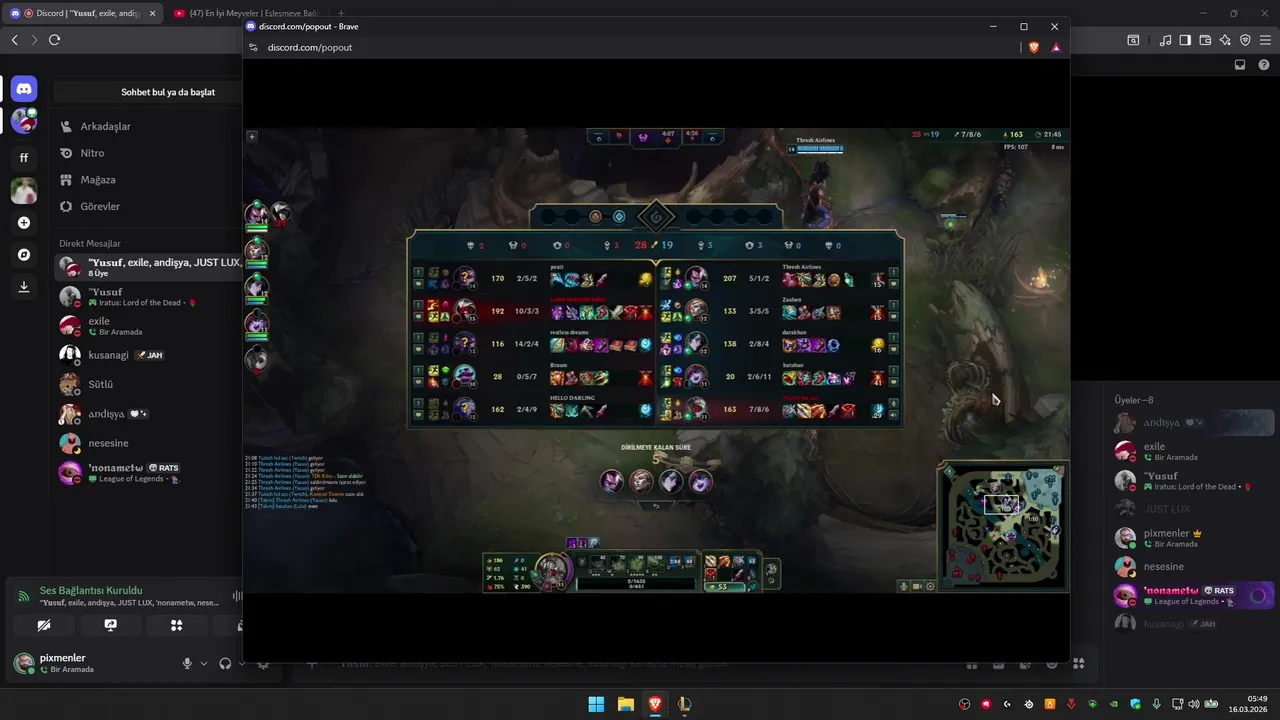
Task: Toggle Brave sidebar panel icon
Action: [x=1185, y=40]
